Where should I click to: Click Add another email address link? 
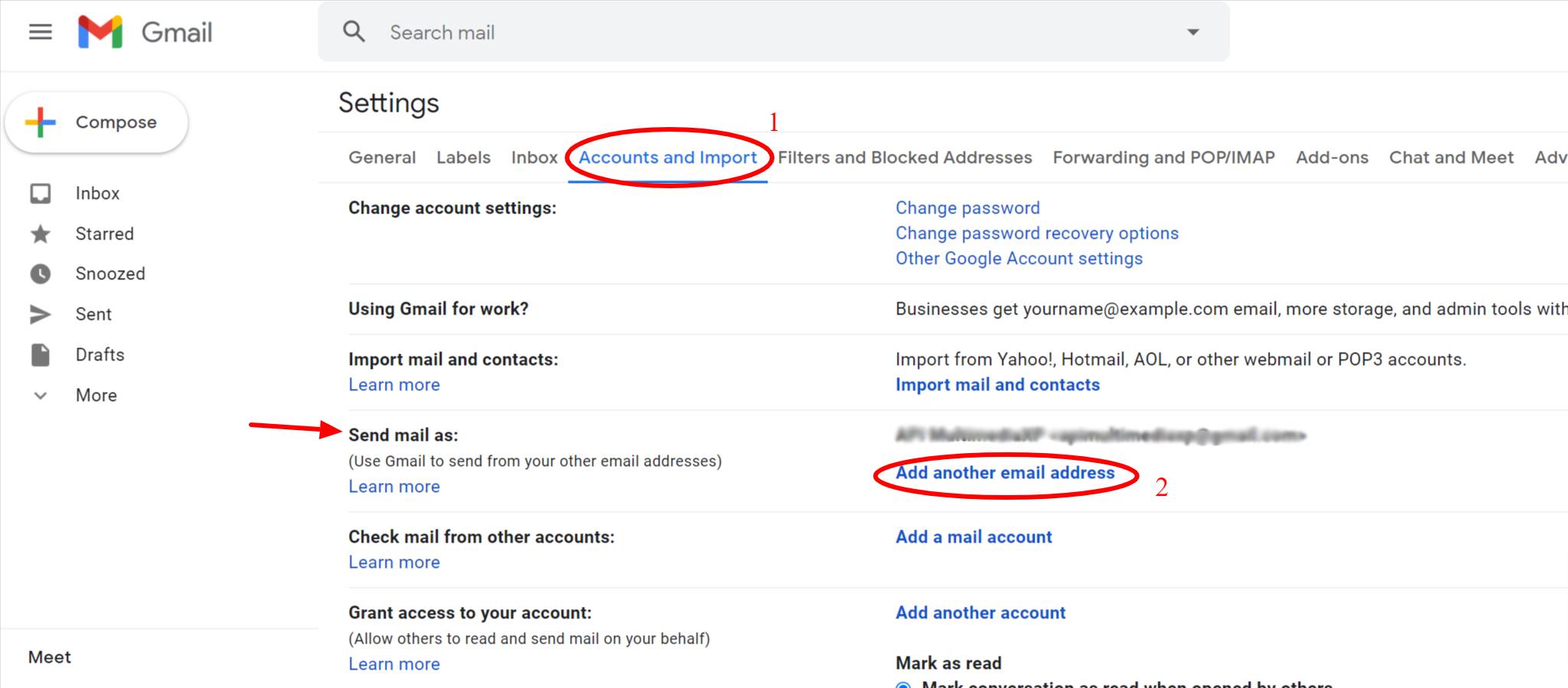(x=1005, y=473)
